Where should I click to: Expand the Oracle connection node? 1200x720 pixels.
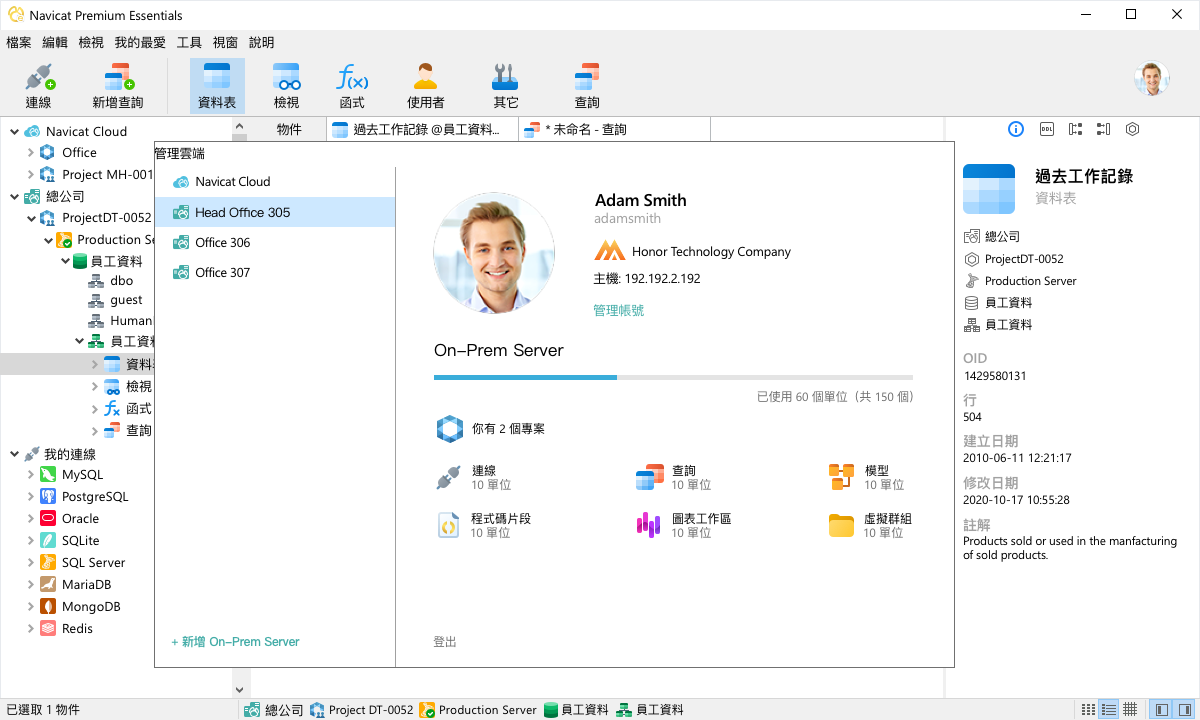tap(30, 519)
